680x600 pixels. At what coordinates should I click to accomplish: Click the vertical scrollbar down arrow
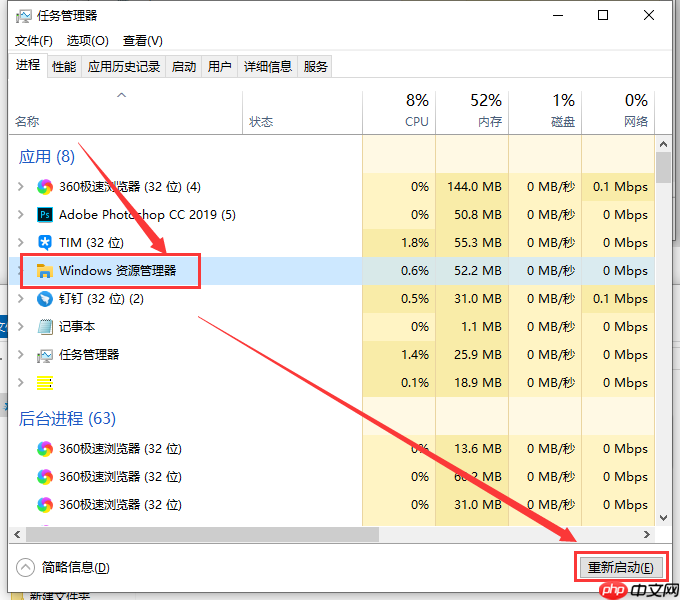pos(664,518)
